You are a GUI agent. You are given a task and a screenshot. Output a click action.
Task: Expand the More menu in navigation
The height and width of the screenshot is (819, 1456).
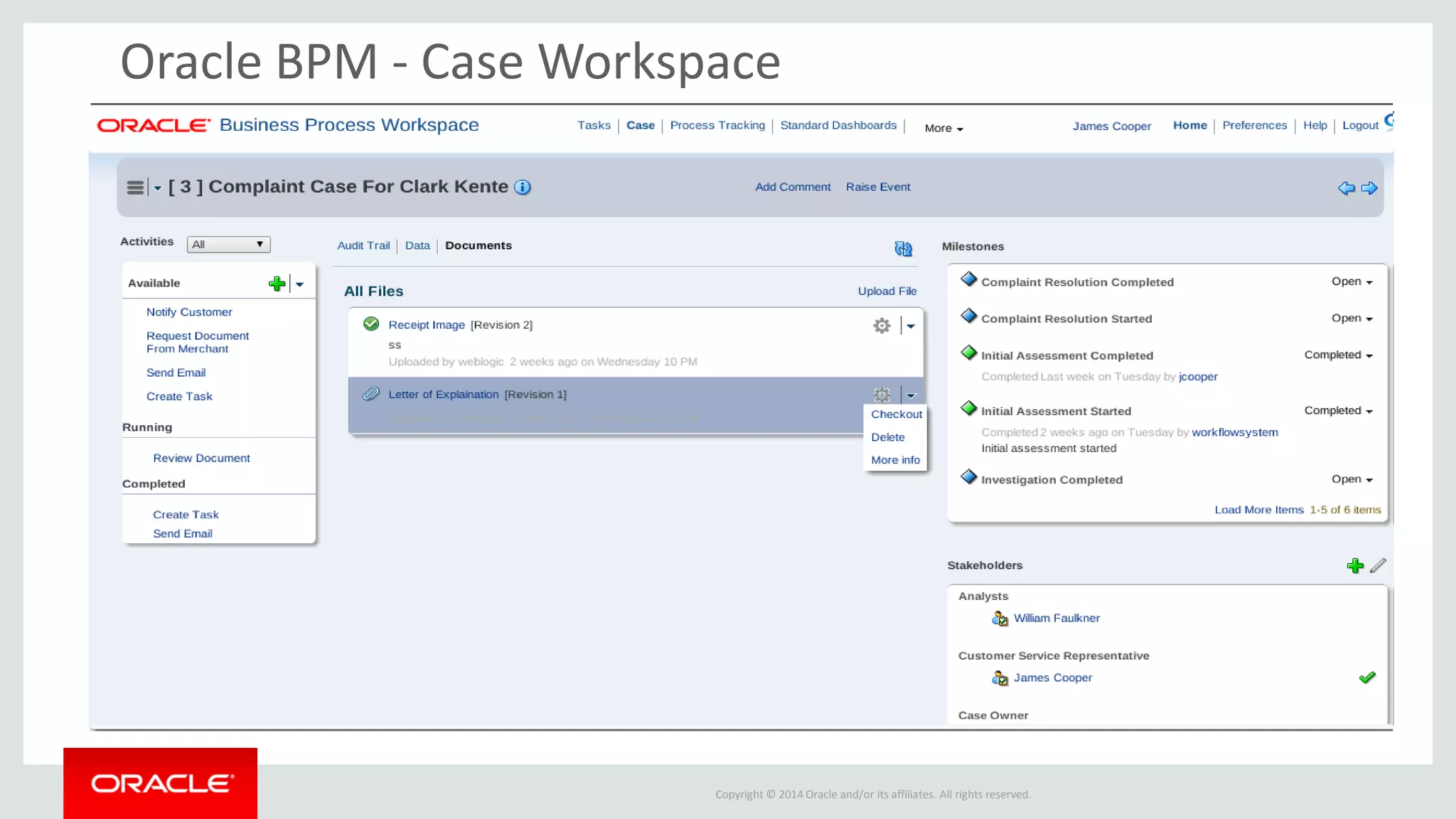(943, 129)
